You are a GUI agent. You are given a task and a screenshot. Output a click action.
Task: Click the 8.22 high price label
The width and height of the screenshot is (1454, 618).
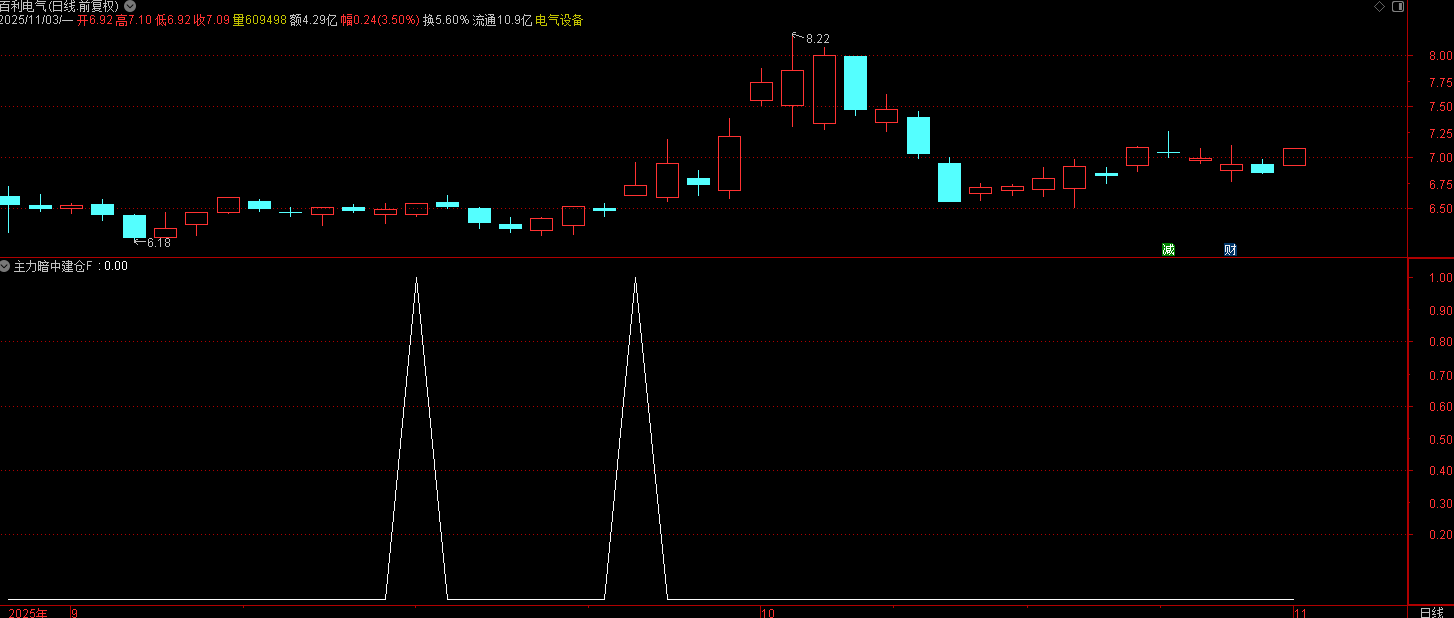click(x=817, y=40)
